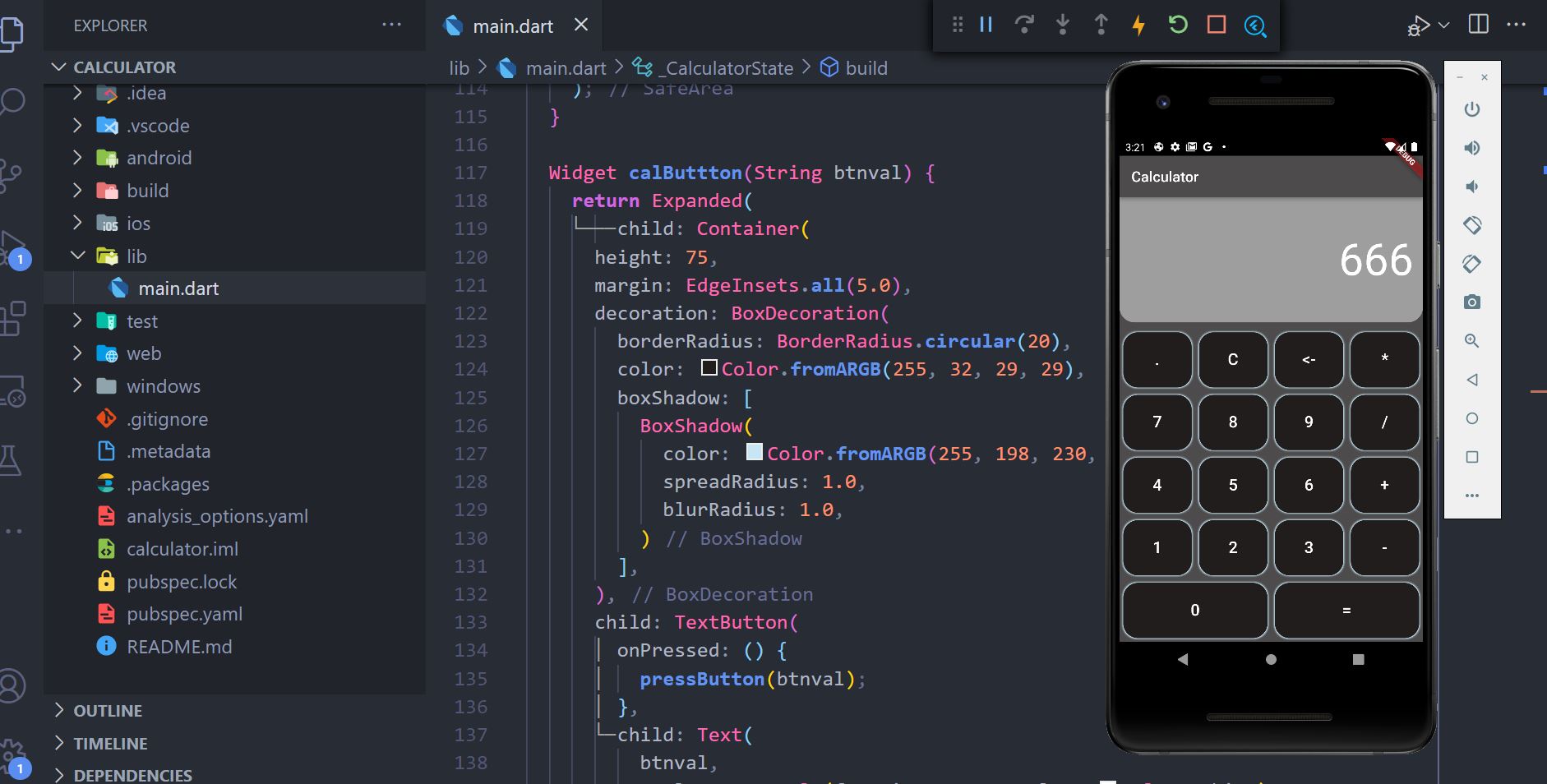Open Flutter DevTools with the magnifier icon
This screenshot has width=1547, height=784.
(x=1255, y=26)
